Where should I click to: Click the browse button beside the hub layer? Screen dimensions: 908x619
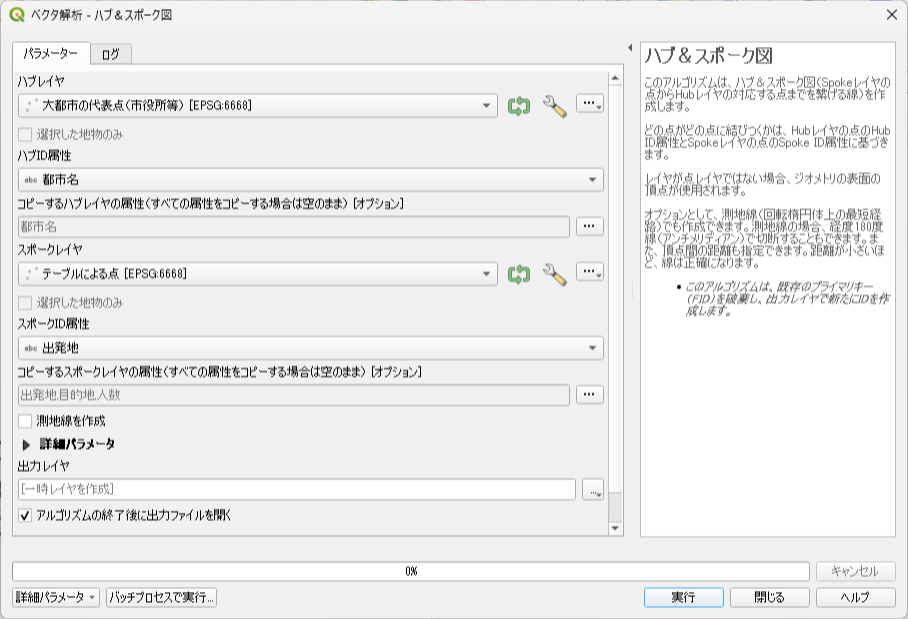click(x=590, y=104)
